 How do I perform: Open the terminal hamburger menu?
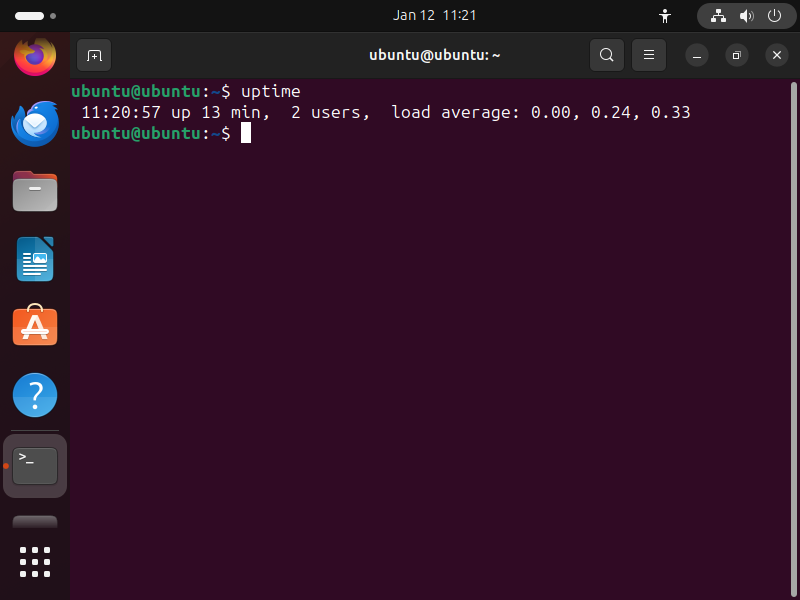648,55
